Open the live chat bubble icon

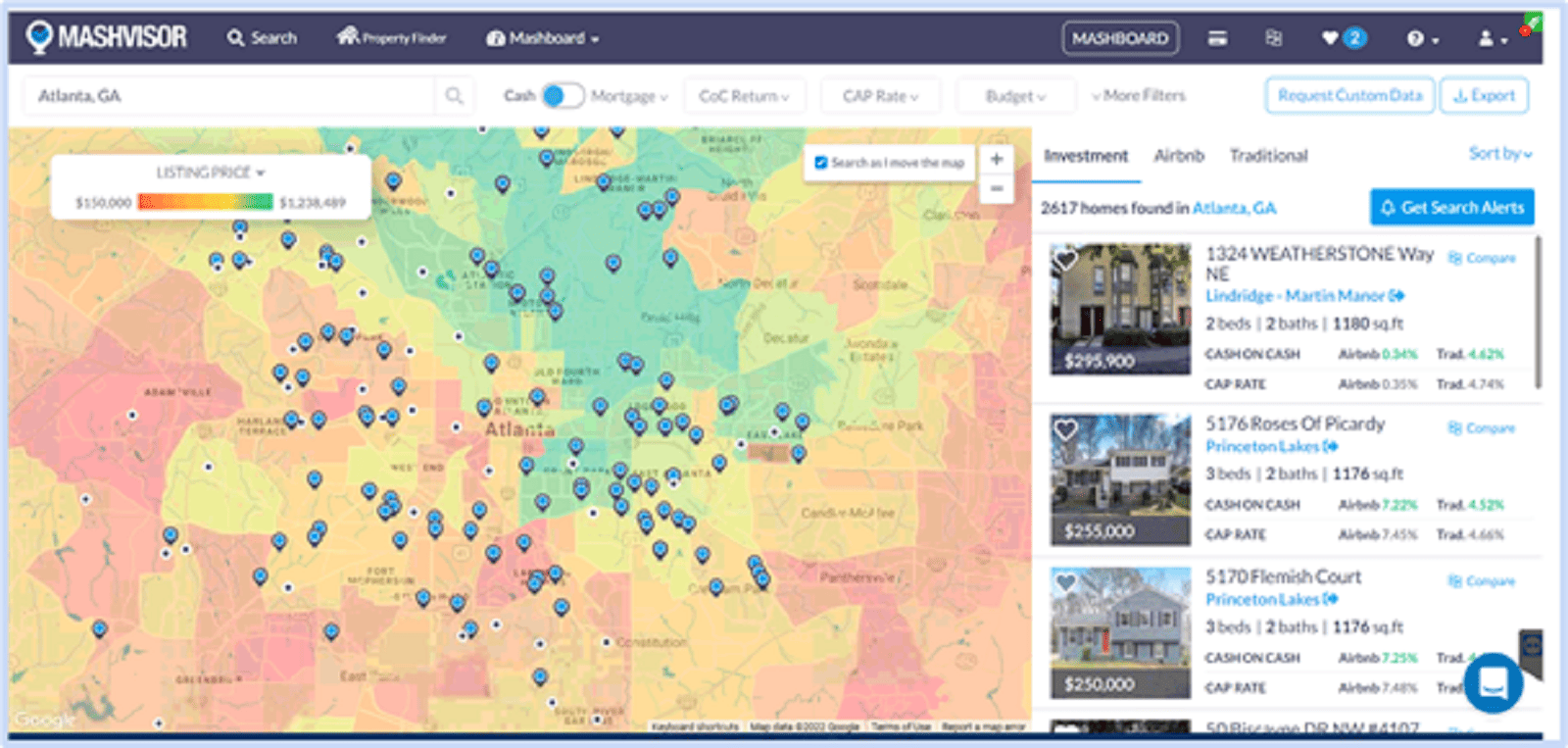coord(1493,681)
